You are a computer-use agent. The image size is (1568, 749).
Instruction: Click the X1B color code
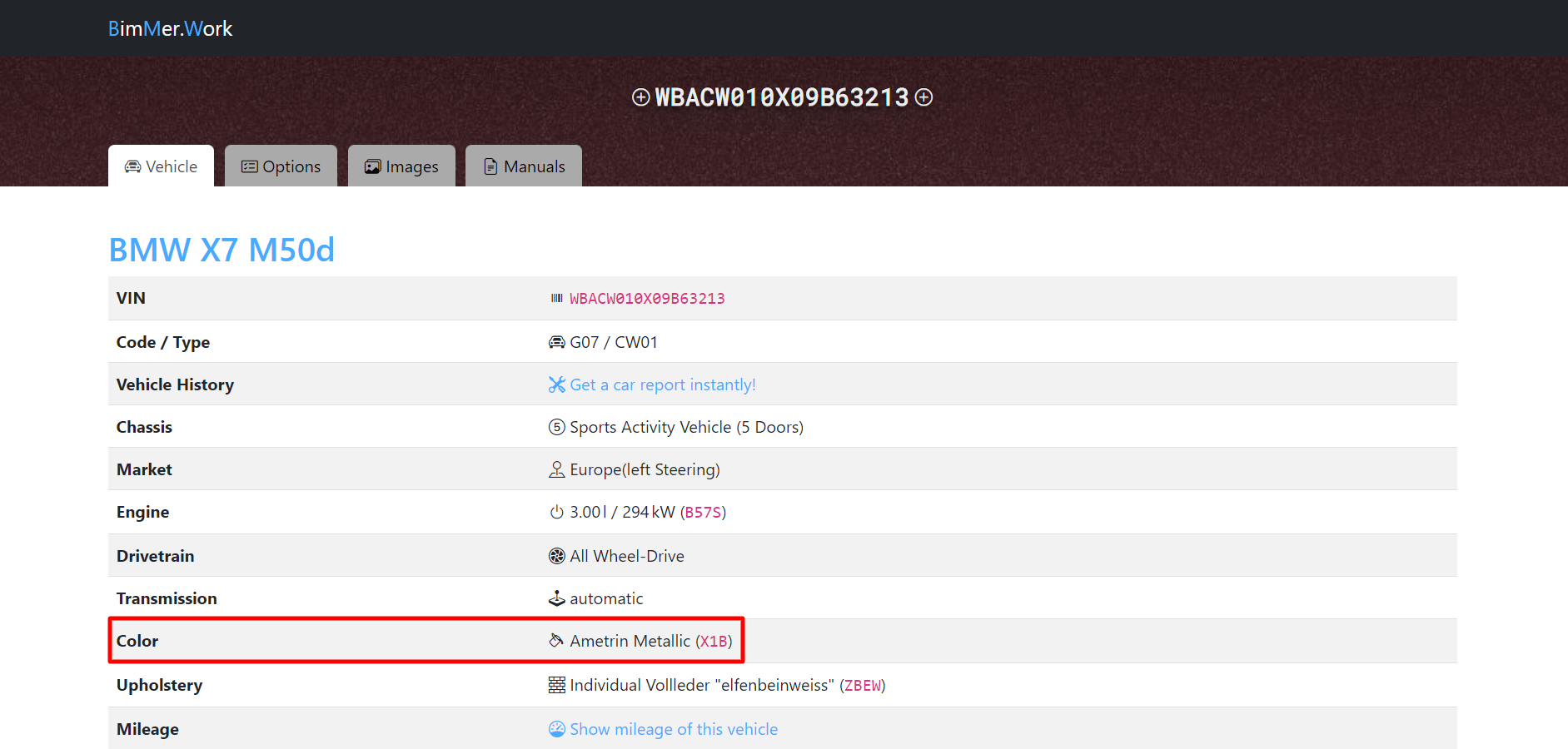(714, 642)
